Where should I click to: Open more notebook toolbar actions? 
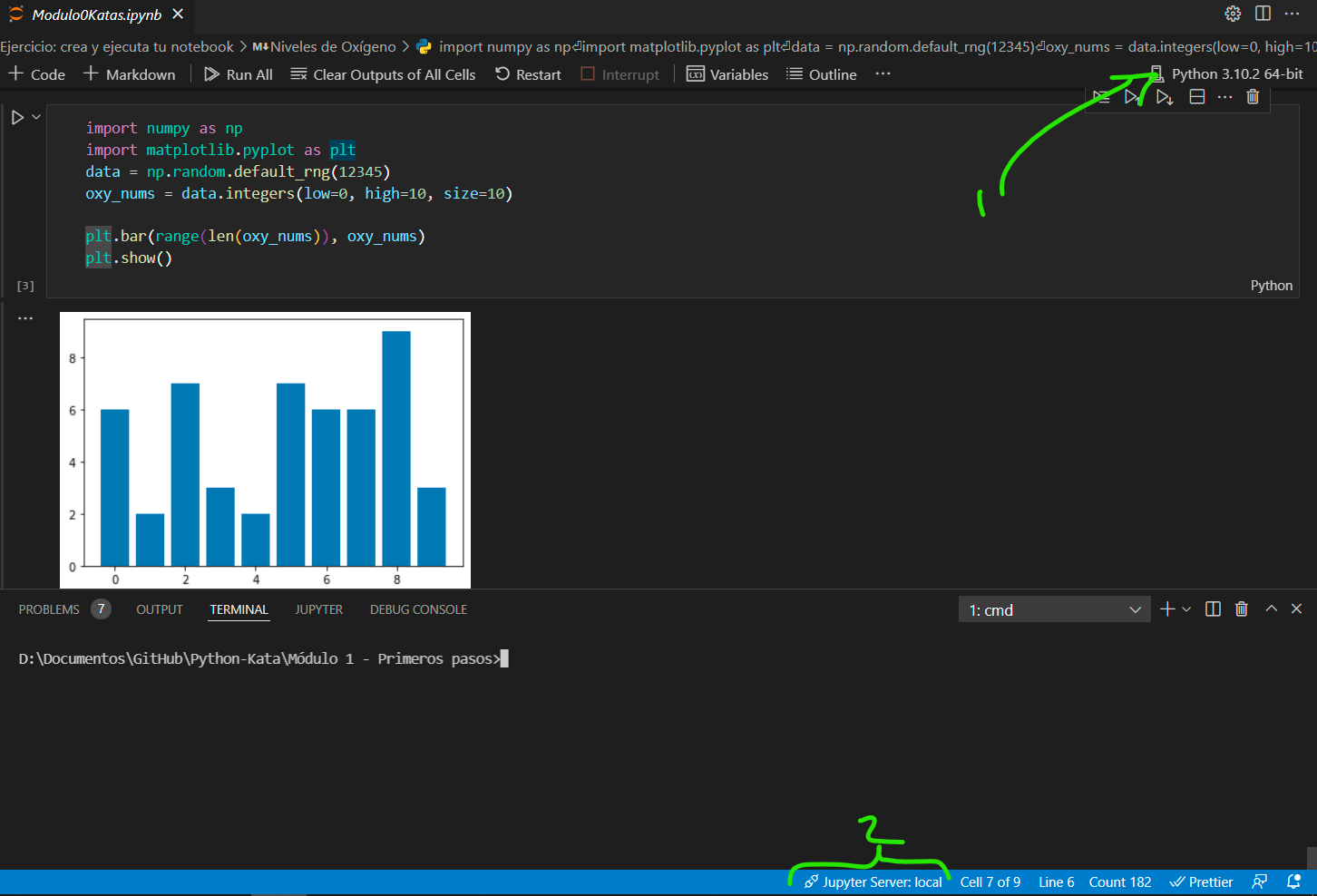coord(883,74)
